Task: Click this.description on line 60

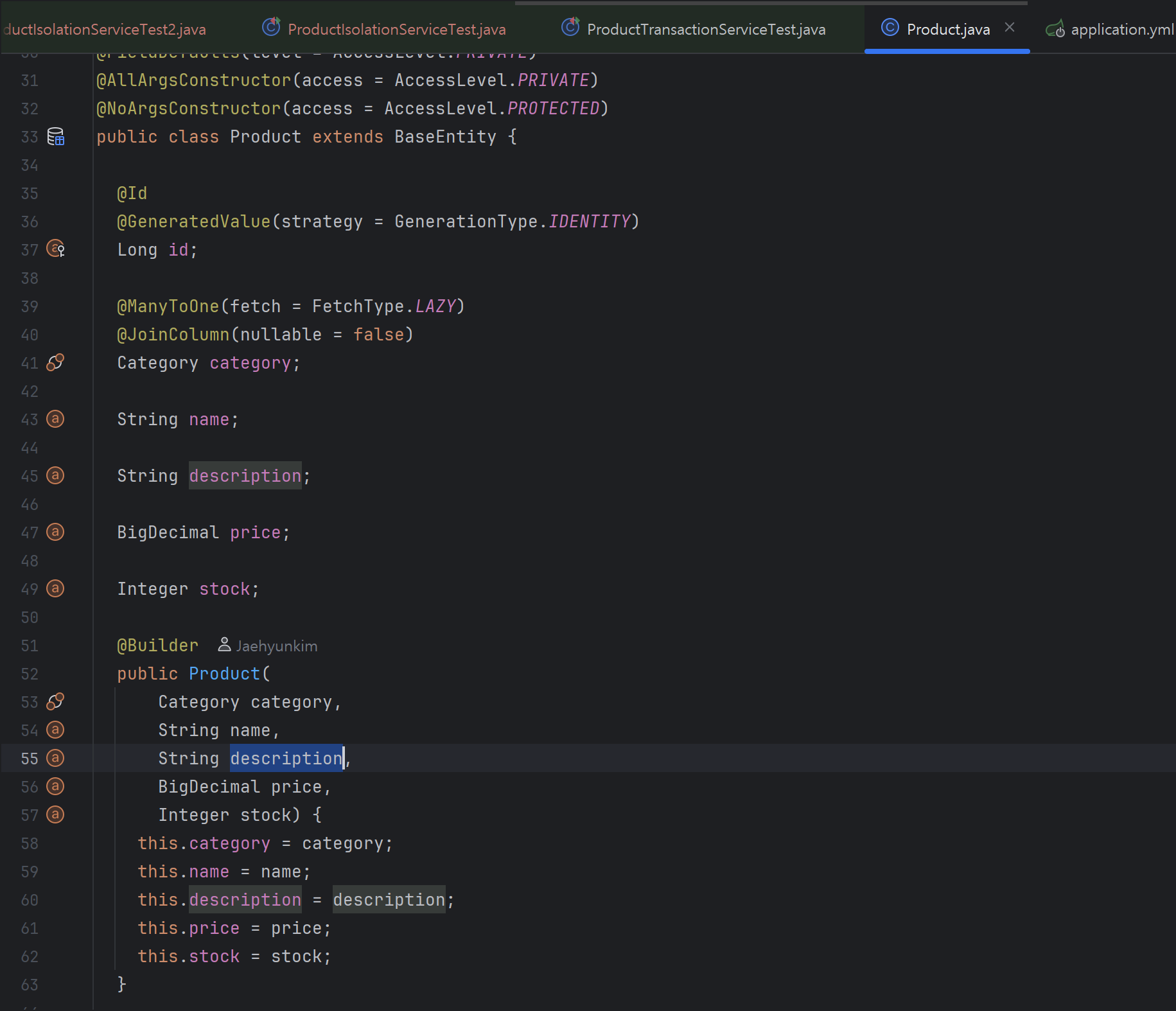Action: 220,900
